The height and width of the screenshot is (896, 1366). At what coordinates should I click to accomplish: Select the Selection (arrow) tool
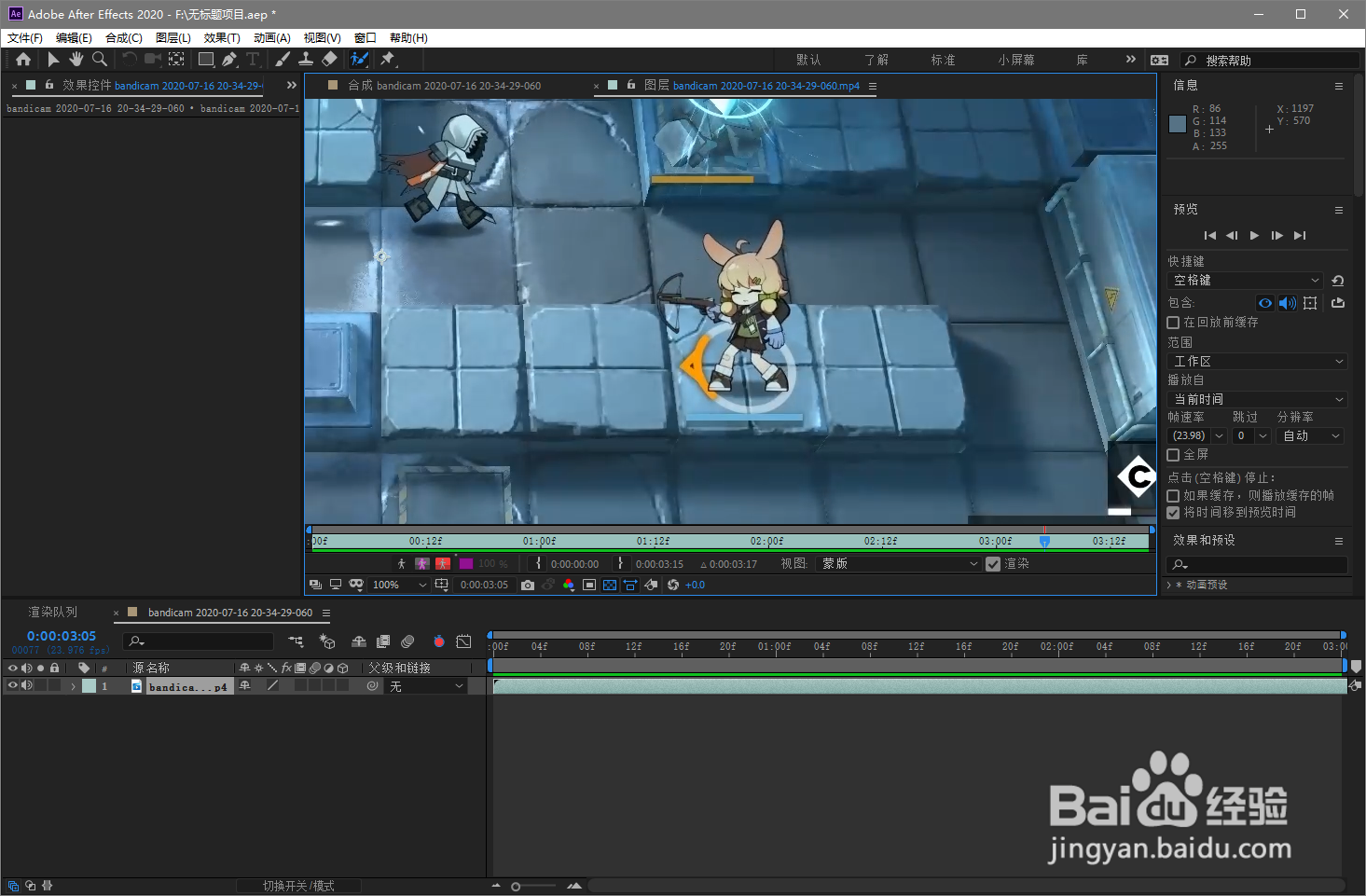click(x=53, y=60)
